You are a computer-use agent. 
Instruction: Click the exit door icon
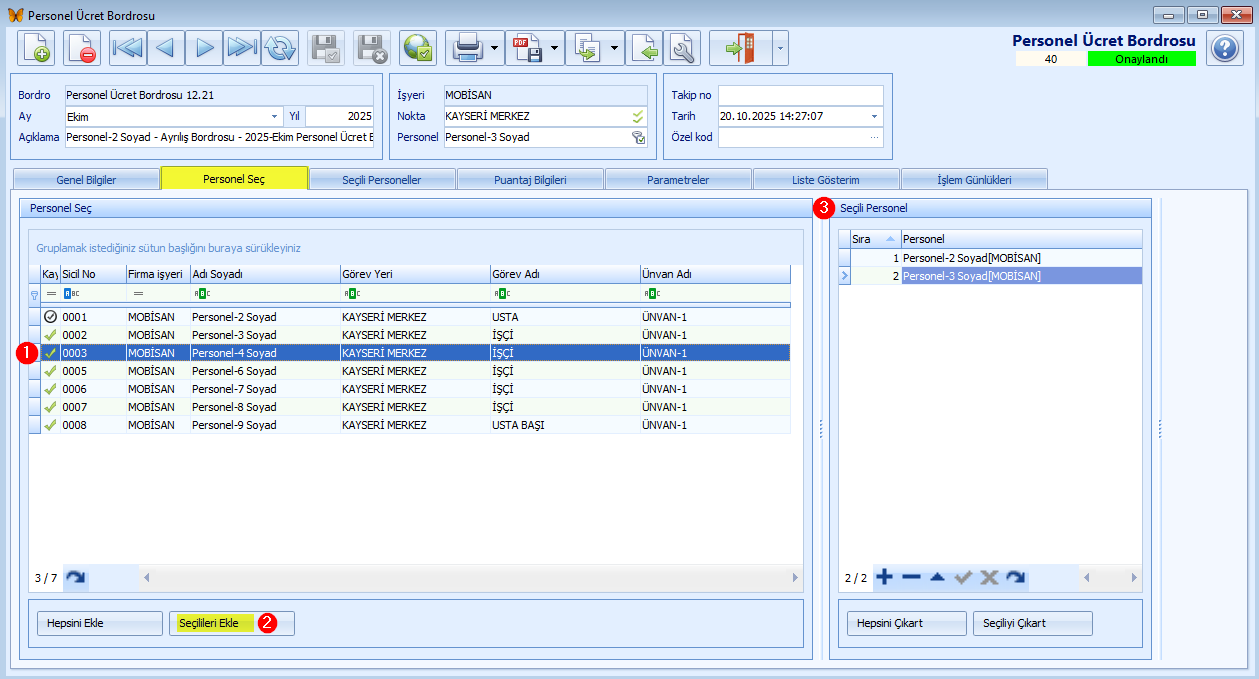coord(740,48)
